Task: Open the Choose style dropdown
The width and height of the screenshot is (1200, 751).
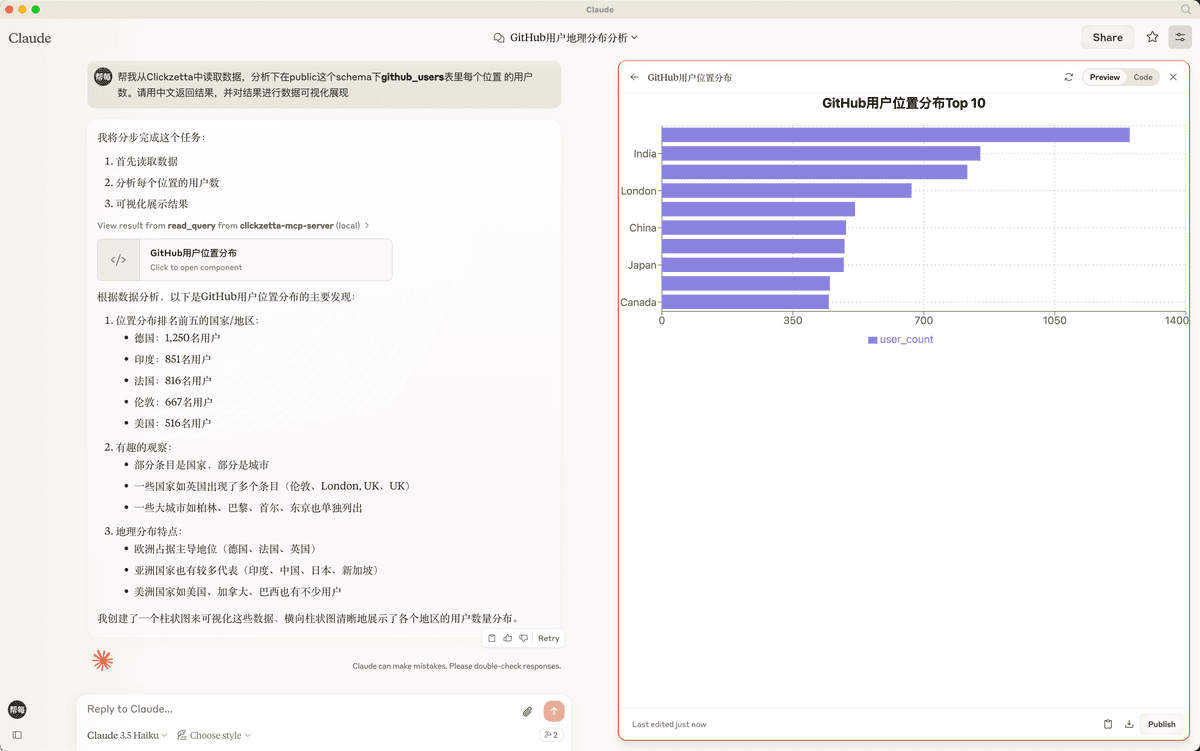Action: tap(214, 735)
